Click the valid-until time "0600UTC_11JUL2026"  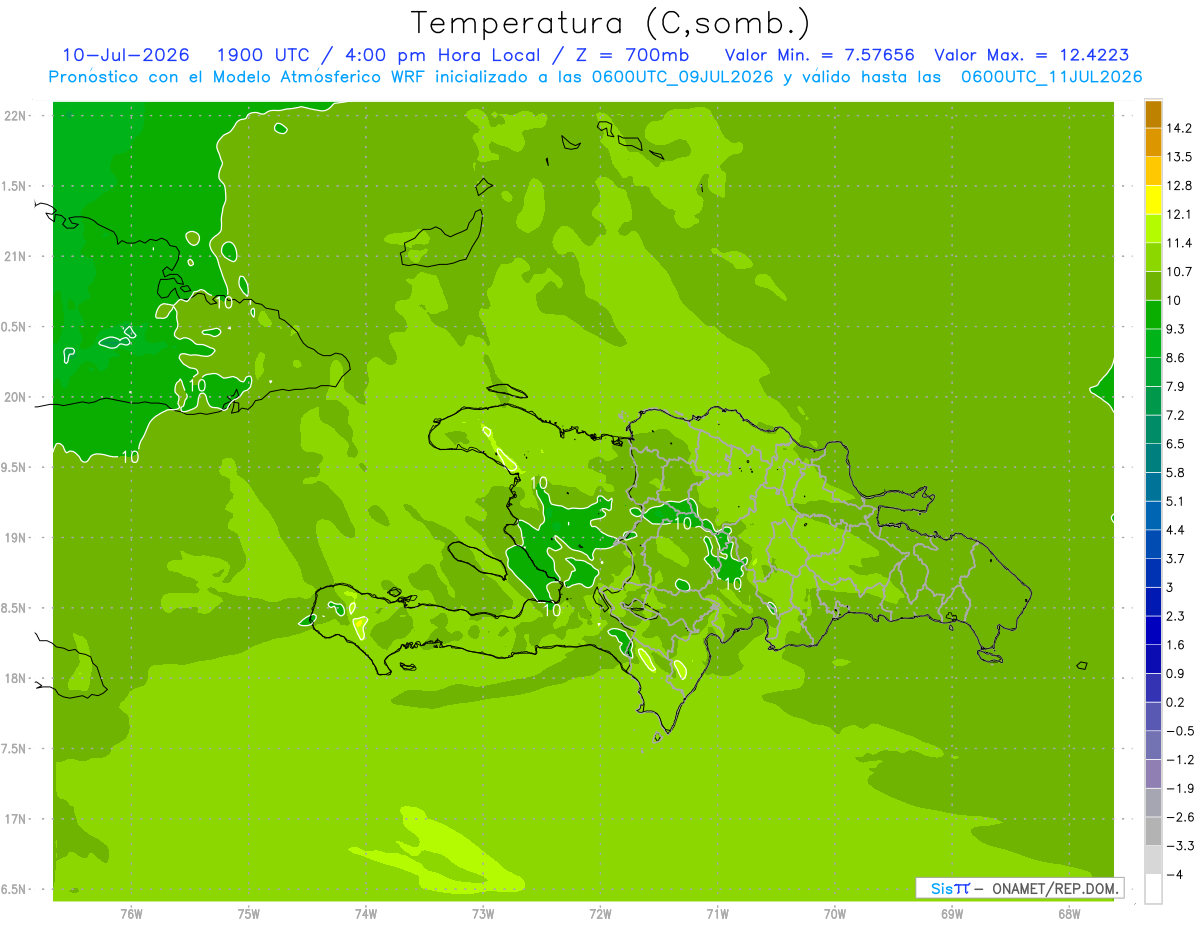pyautogui.click(x=1051, y=77)
